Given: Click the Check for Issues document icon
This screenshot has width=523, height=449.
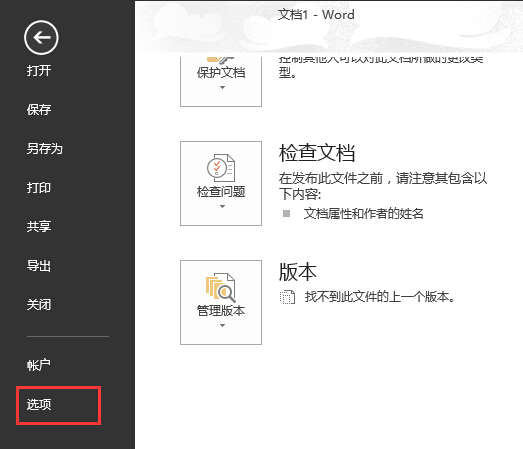Looking at the screenshot, I should (221, 168).
